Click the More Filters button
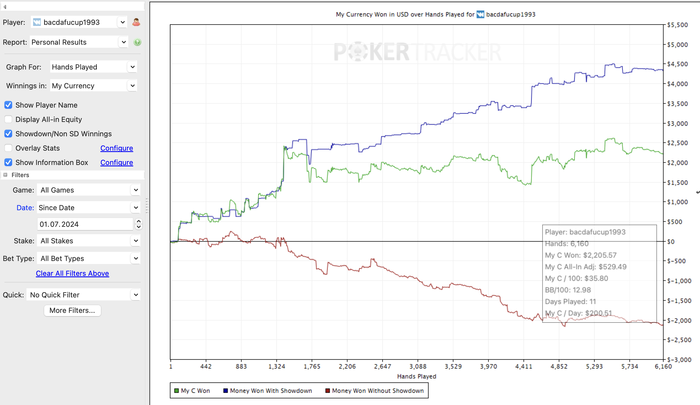Viewport: 700px width, 405px height. pyautogui.click(x=72, y=310)
